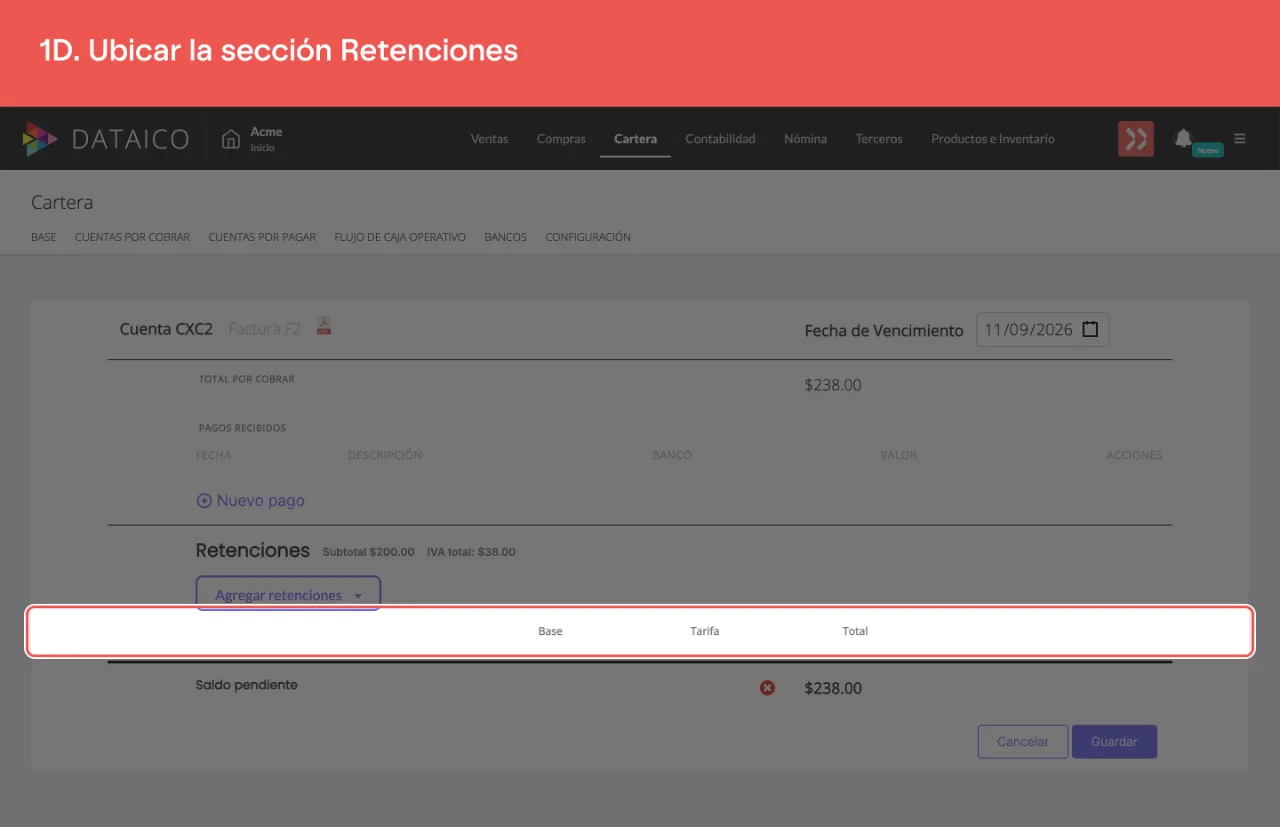
Task: Click the Saldo pendiente label
Action: [x=246, y=685]
